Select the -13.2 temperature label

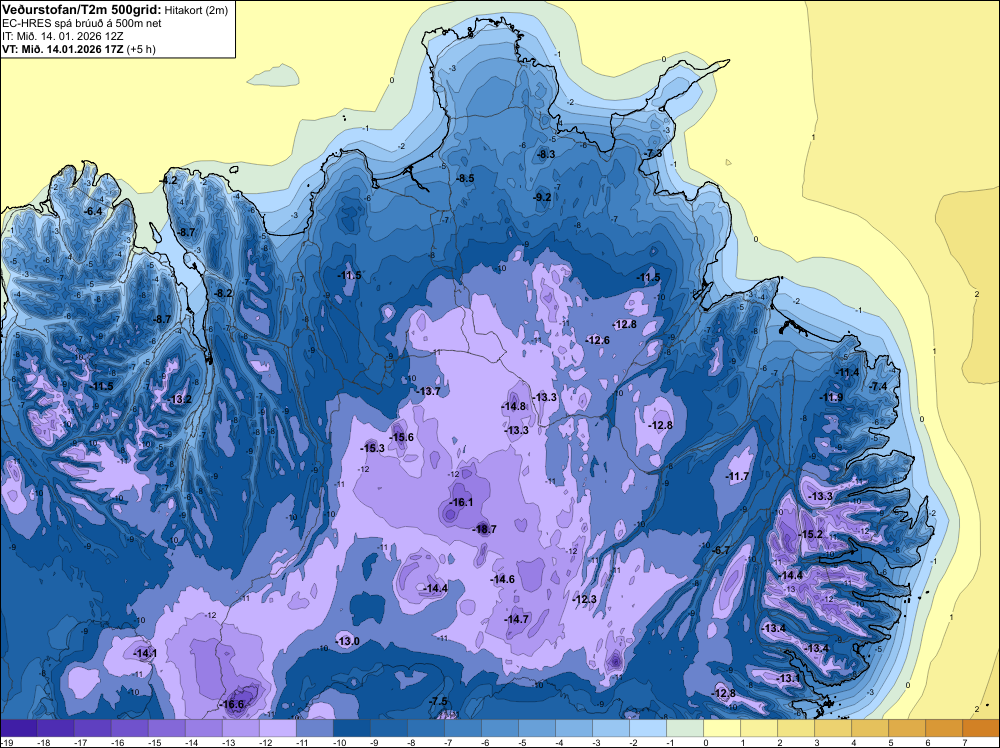click(x=180, y=399)
